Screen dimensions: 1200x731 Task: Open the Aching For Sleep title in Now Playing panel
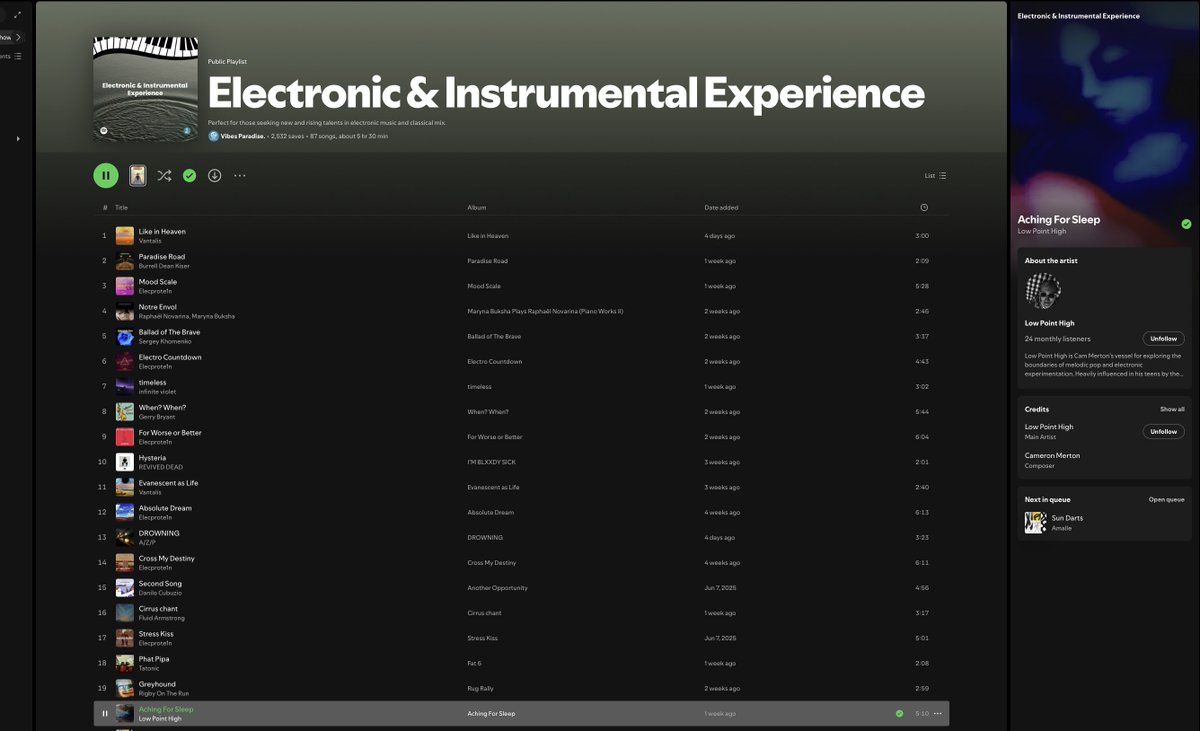pos(1058,219)
